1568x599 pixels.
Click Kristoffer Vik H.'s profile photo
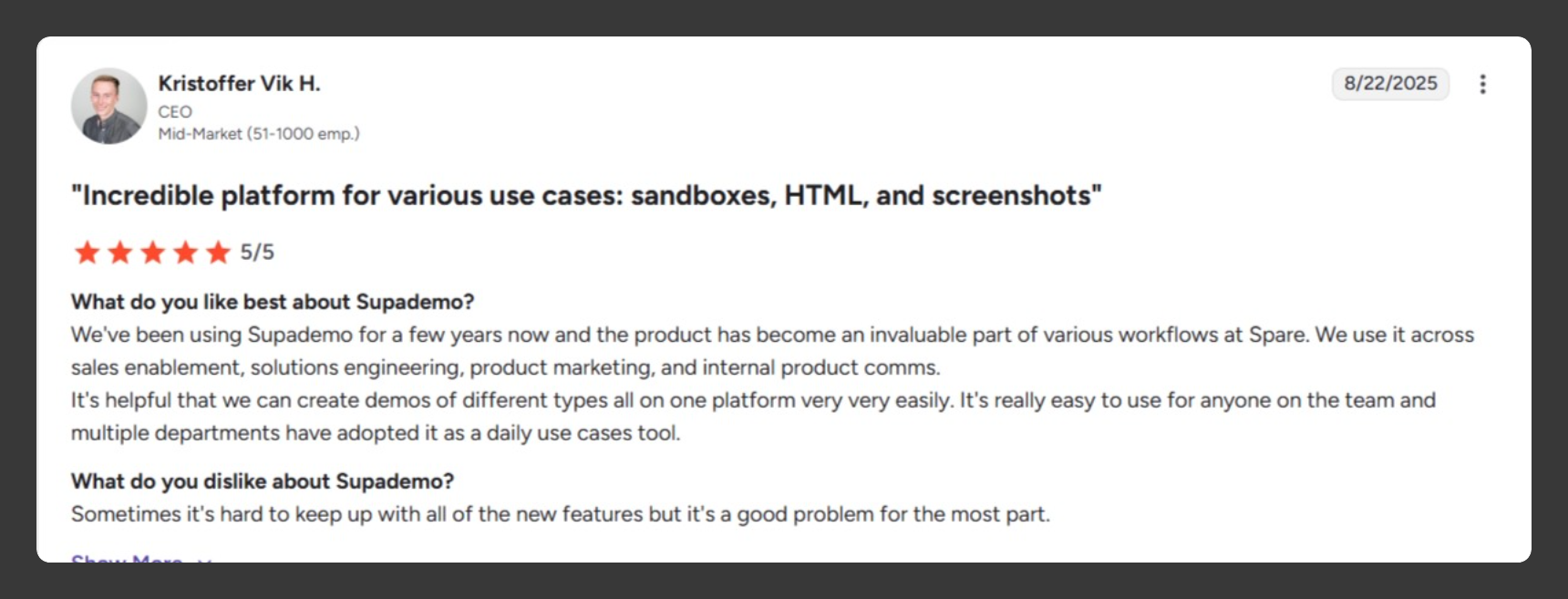click(109, 106)
